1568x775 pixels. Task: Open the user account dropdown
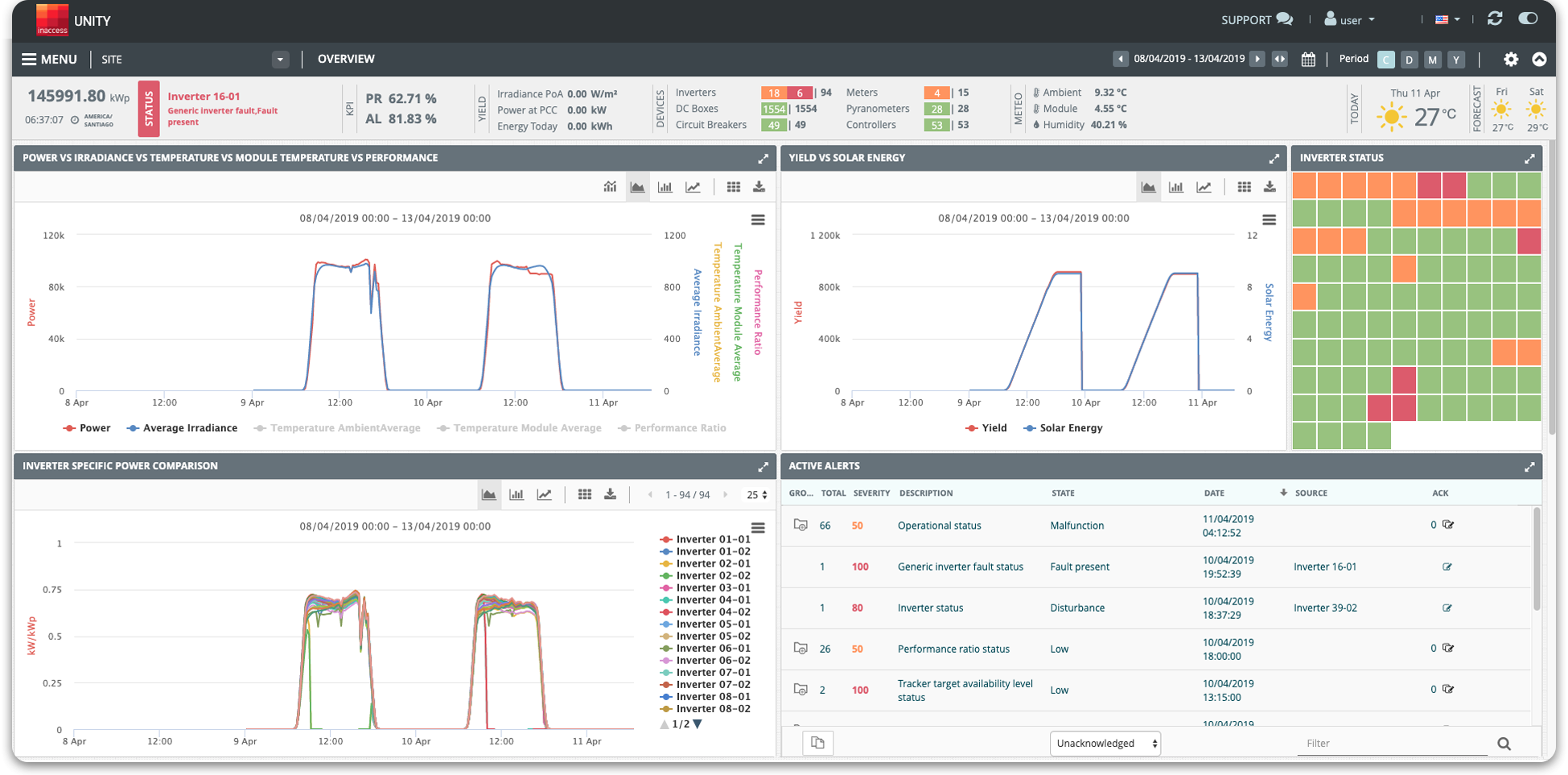[1349, 19]
